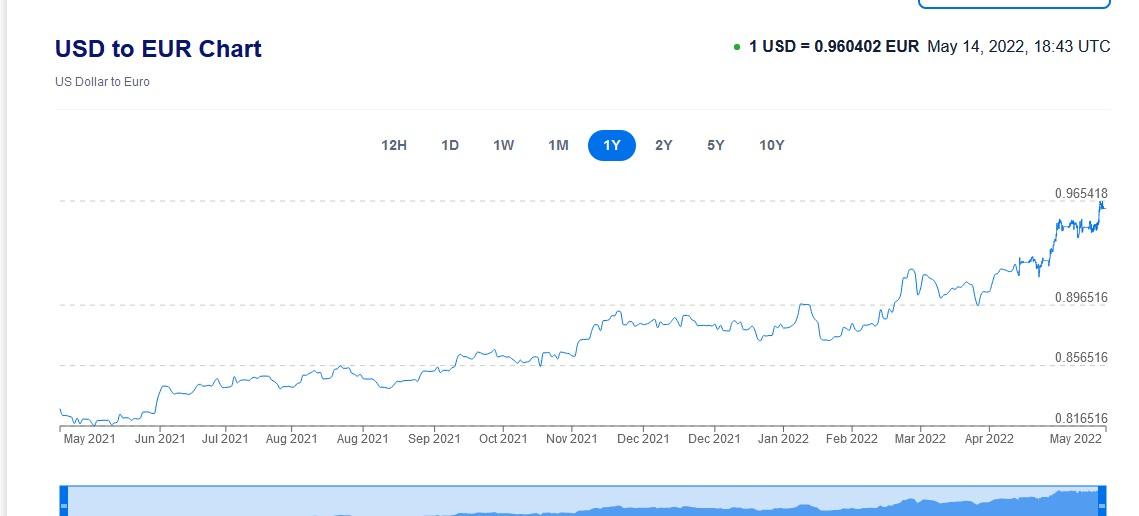Click the 1 USD = 0.960402 EUR rate

[834, 47]
